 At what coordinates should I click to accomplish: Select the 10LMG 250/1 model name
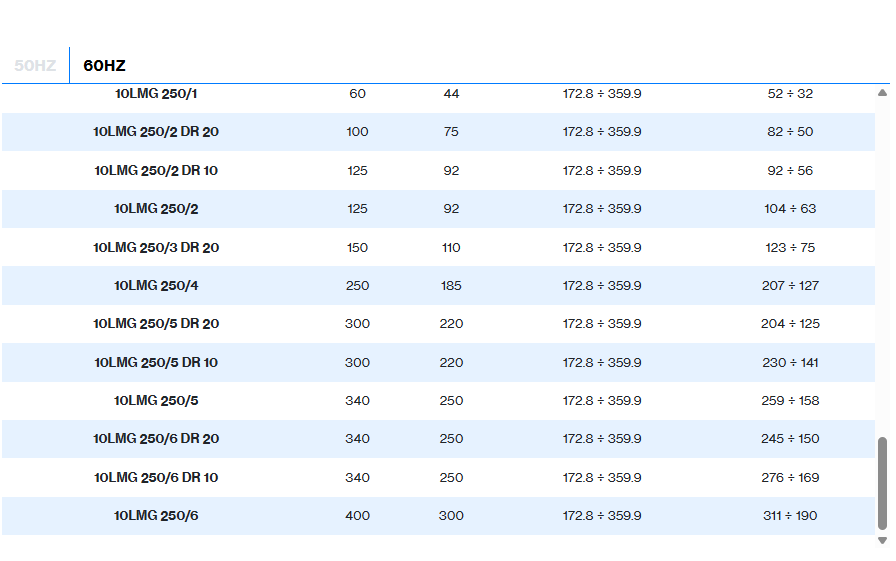point(156,94)
